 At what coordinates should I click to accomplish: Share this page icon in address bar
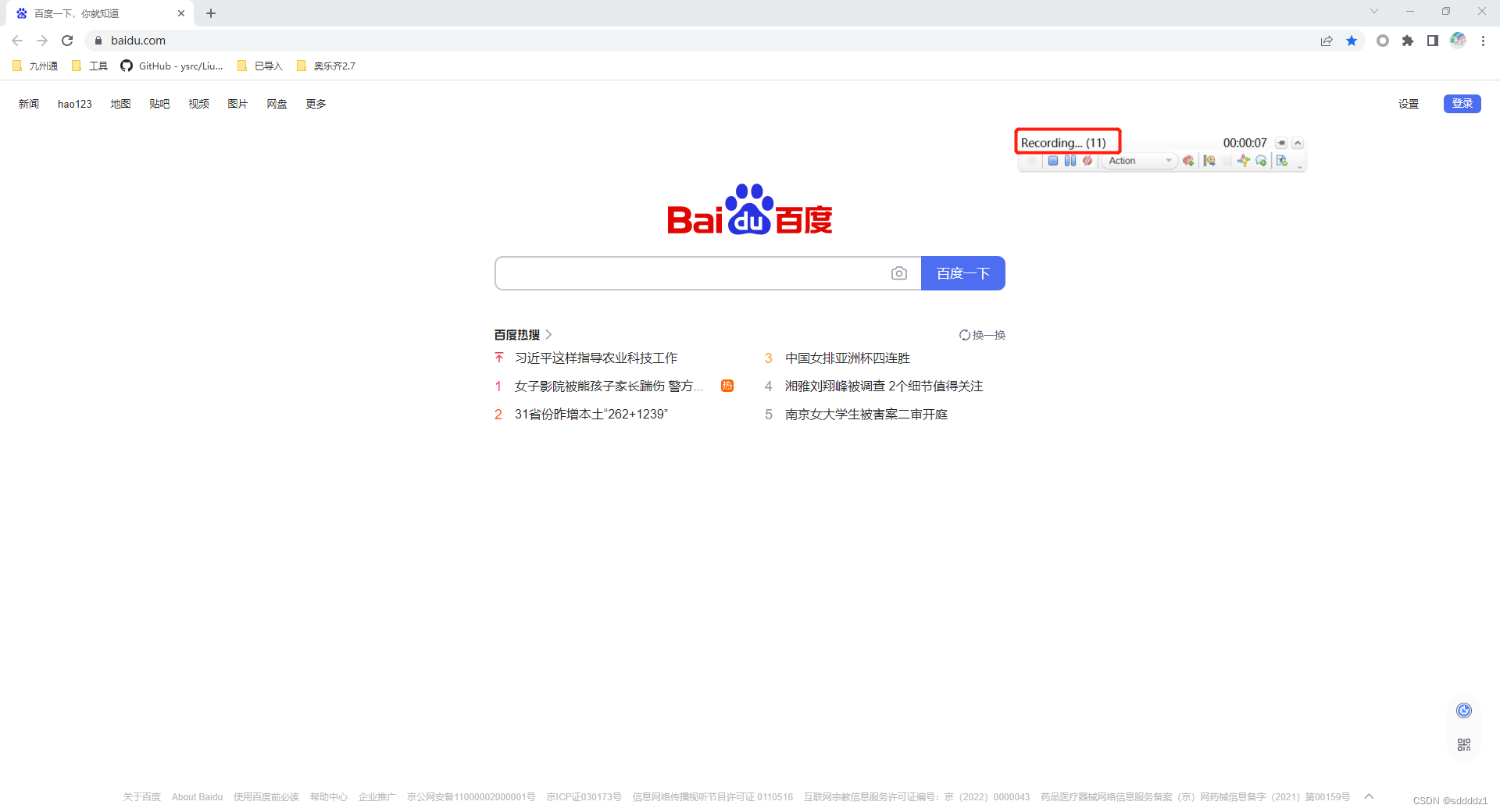tap(1327, 41)
